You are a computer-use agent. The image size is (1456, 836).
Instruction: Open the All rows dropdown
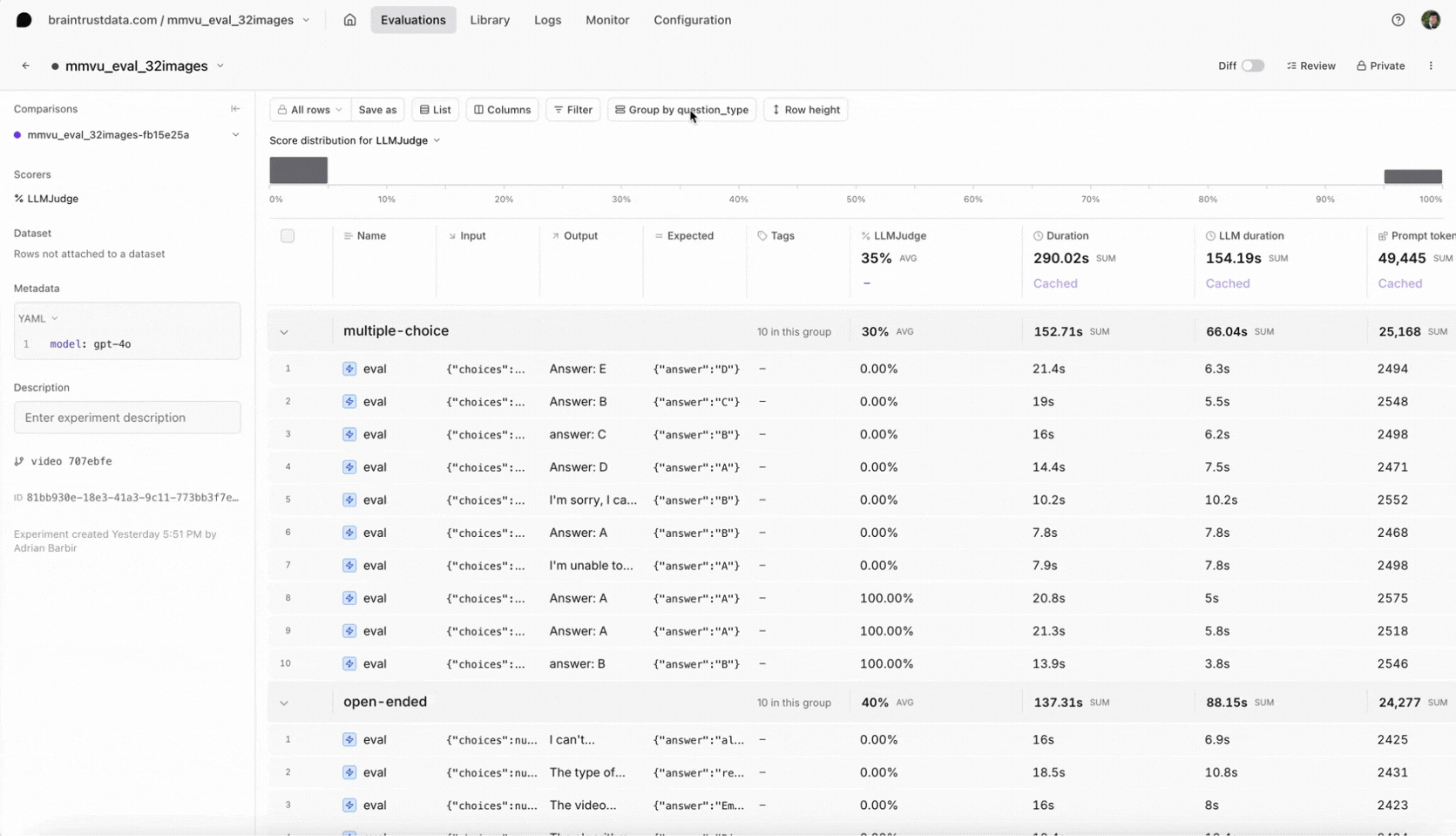point(310,110)
